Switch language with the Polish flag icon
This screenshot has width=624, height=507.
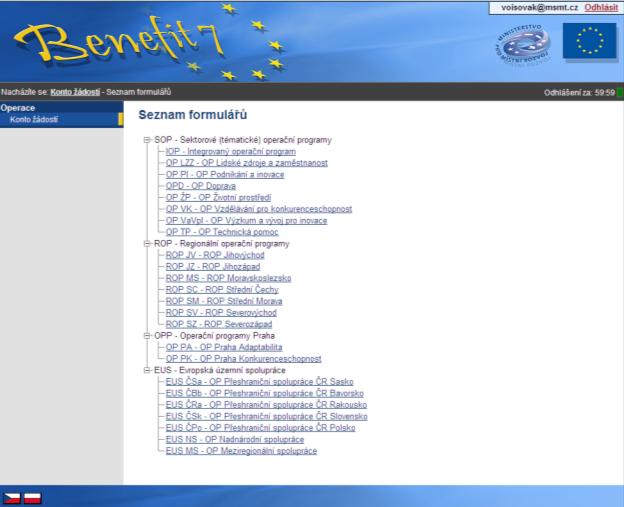[x=33, y=498]
